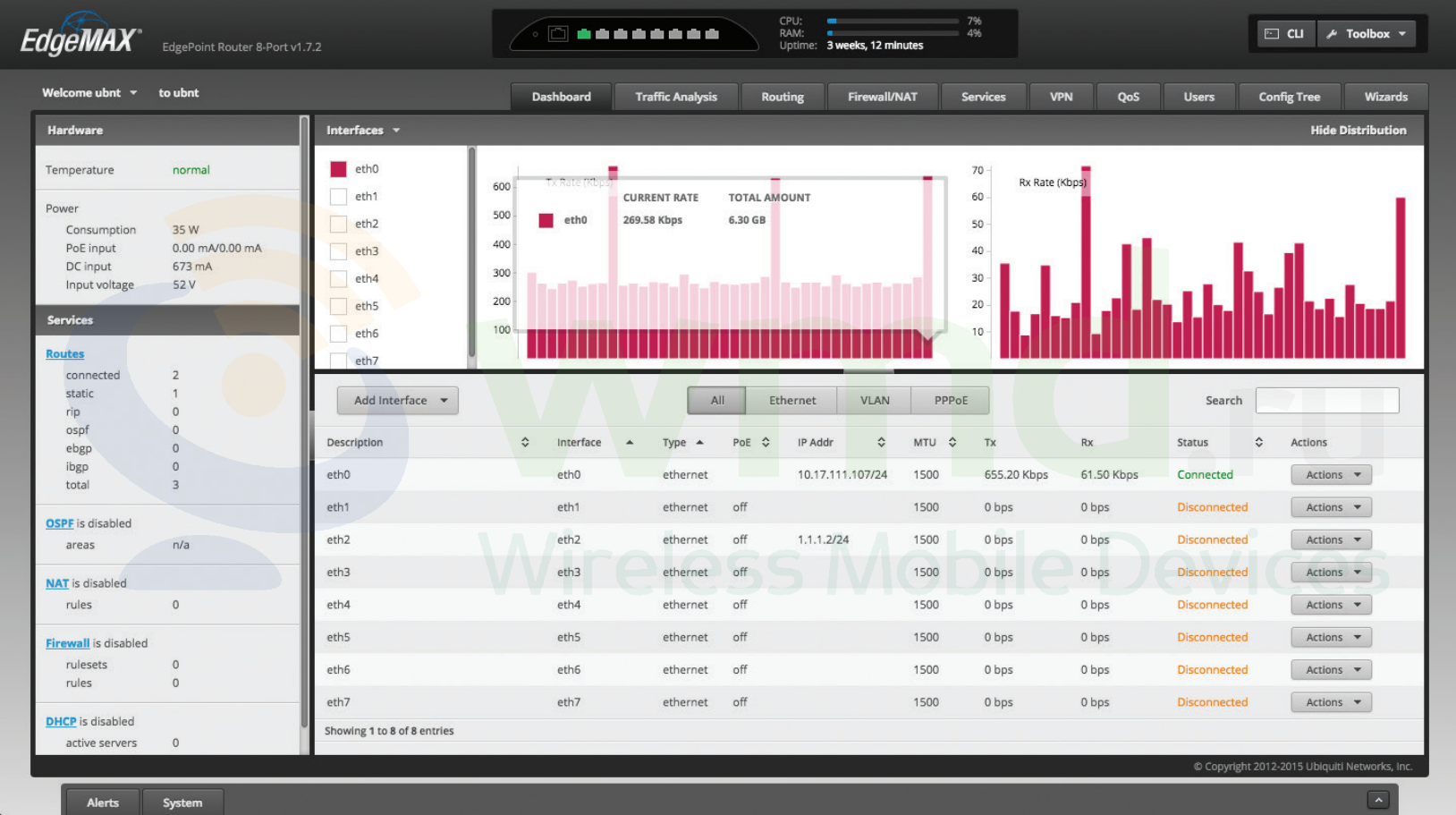Enable eth7 graph checkbox
Image resolution: width=1456 pixels, height=815 pixels.
[338, 361]
